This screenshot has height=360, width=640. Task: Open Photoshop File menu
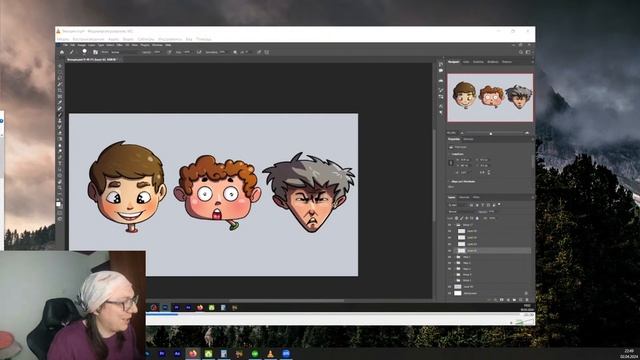tap(66, 45)
